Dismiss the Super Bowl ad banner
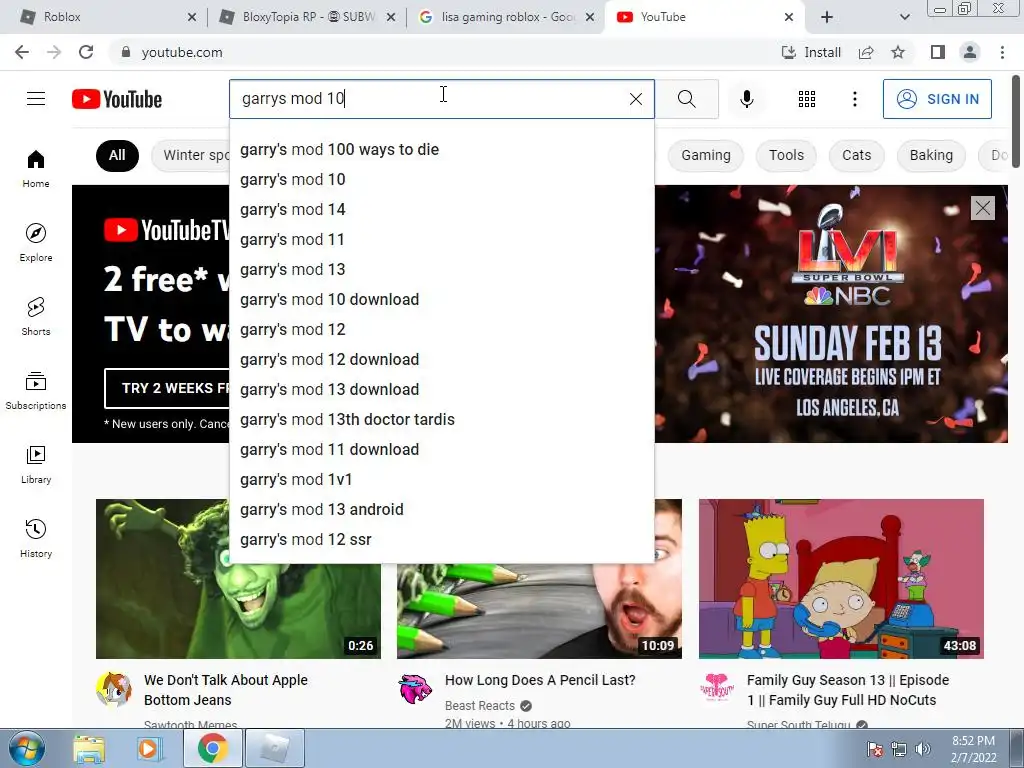 tap(982, 208)
